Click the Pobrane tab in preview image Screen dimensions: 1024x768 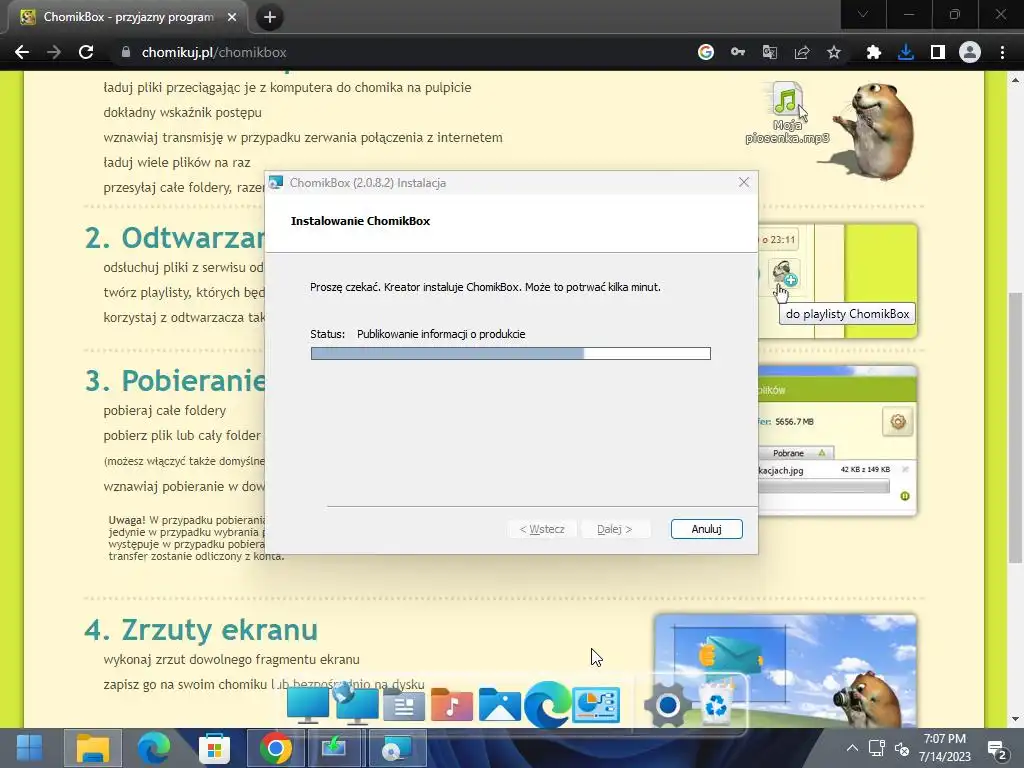click(795, 453)
